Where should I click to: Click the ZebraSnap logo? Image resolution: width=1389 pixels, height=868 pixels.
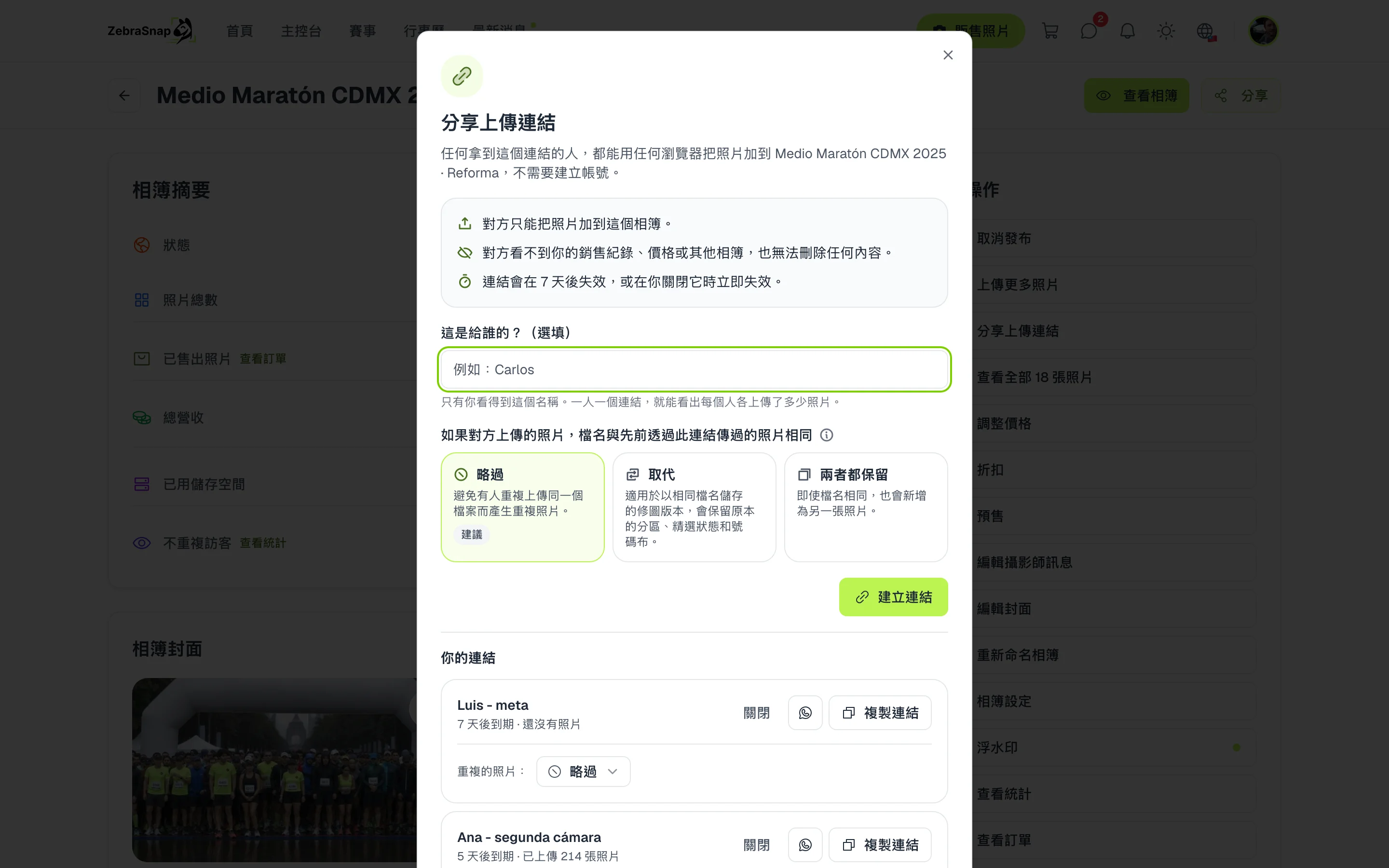pyautogui.click(x=151, y=31)
